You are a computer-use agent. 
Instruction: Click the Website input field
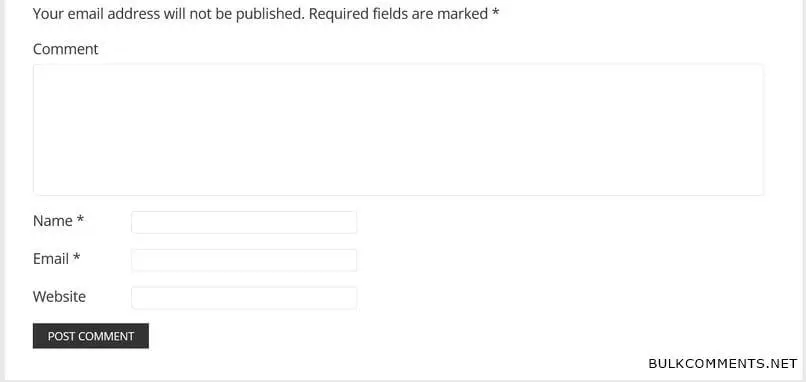pyautogui.click(x=244, y=298)
